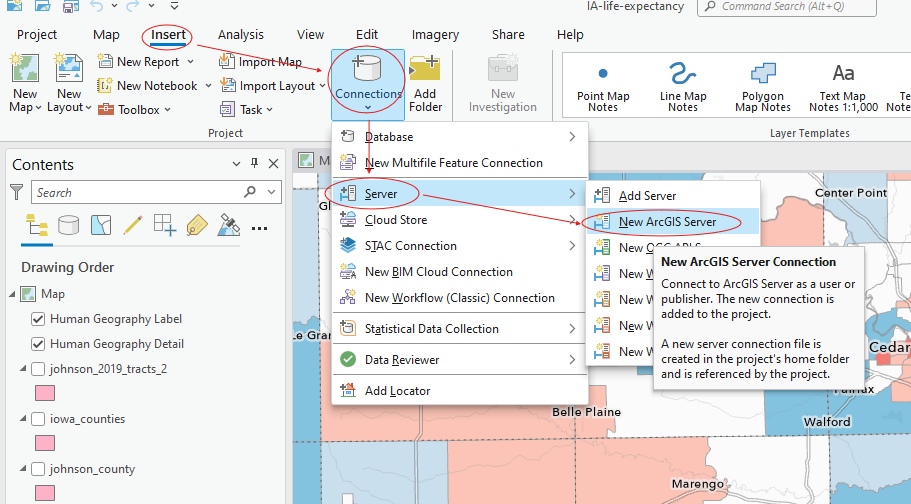Click the johnson_county pink symbol swatch
911x504 pixels.
45,494
